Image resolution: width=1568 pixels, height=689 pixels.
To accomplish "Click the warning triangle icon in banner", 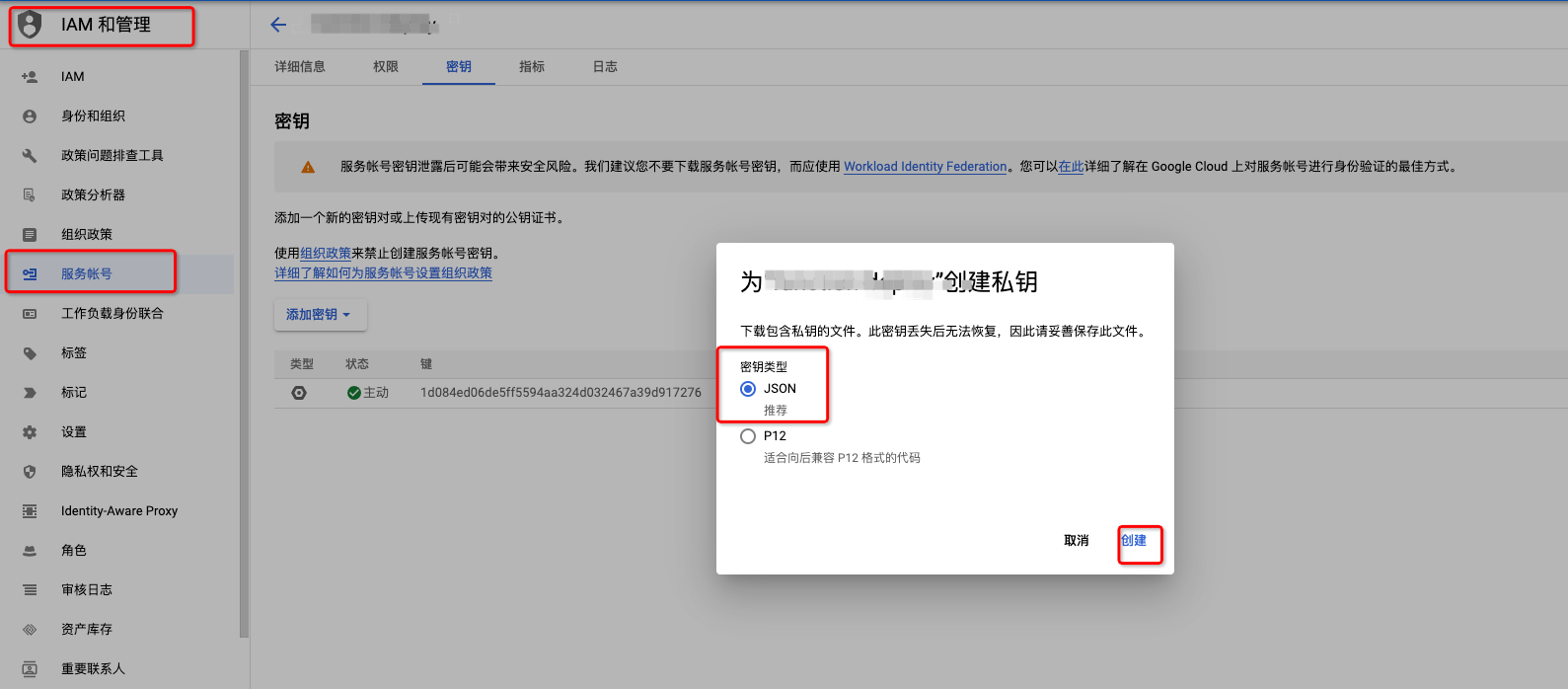I will (x=308, y=167).
